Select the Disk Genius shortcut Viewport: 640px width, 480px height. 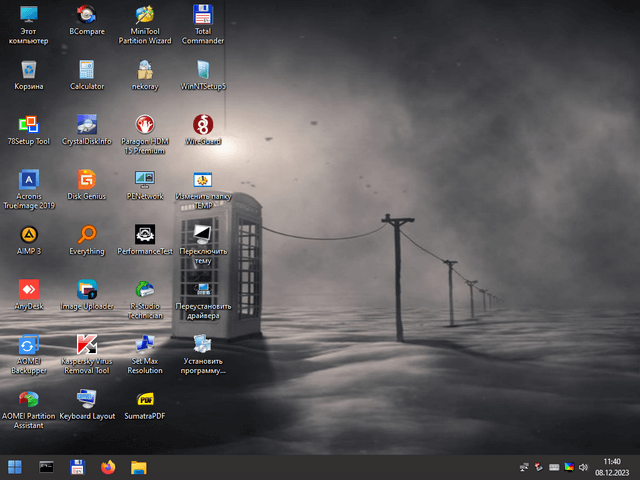tap(87, 180)
